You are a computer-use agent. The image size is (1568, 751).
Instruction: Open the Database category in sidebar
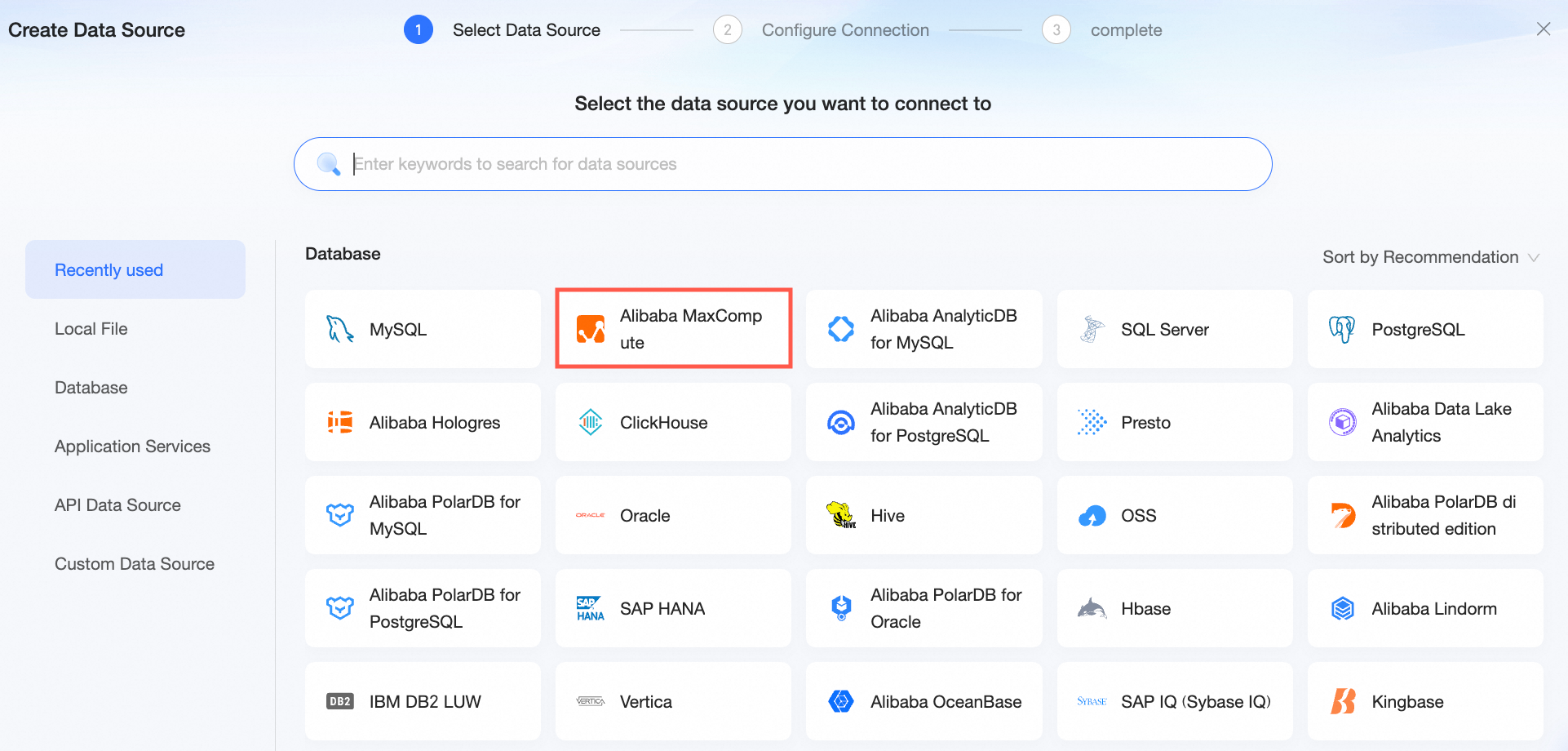click(91, 388)
